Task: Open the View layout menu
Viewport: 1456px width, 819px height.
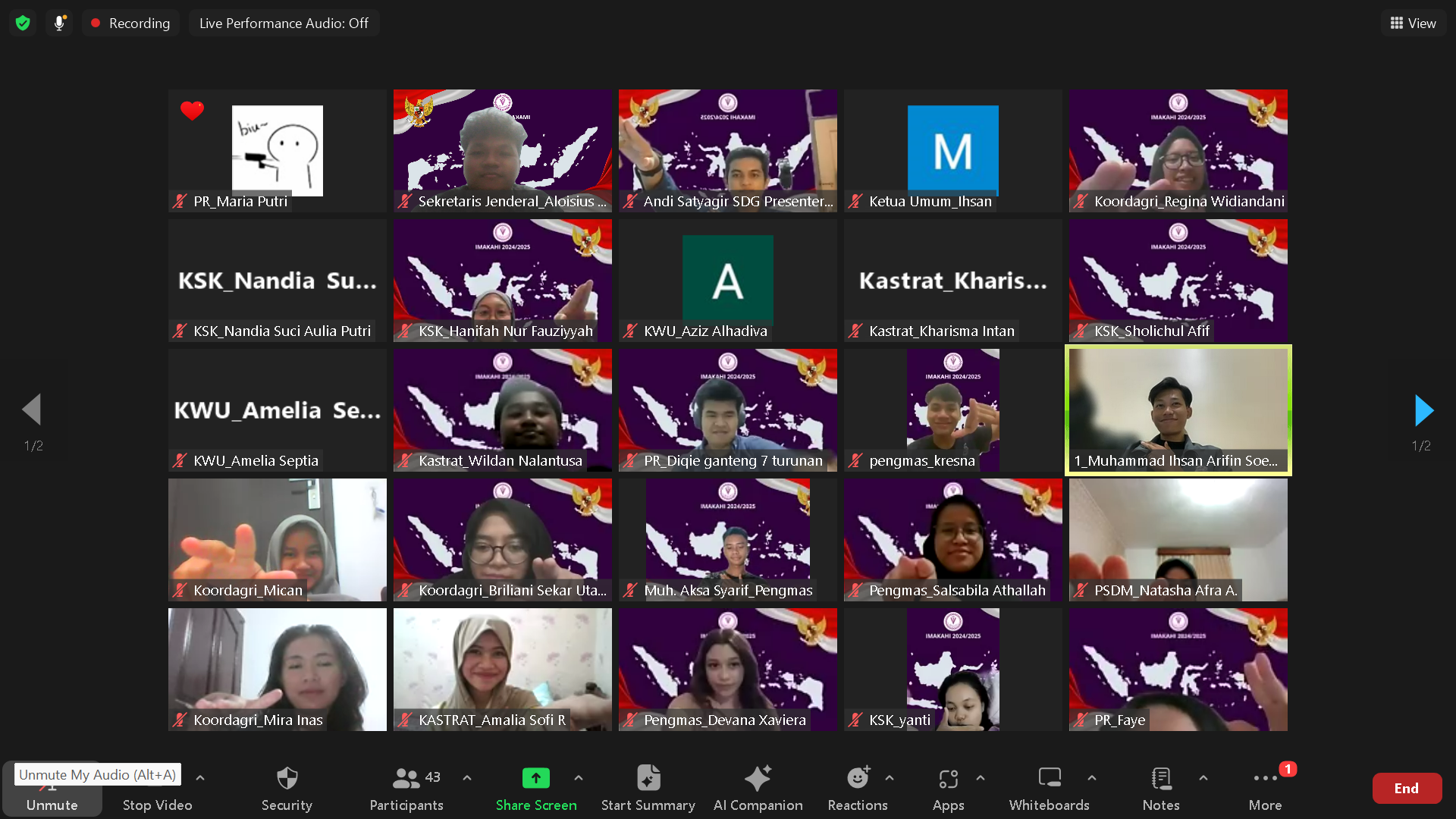Action: point(1413,23)
